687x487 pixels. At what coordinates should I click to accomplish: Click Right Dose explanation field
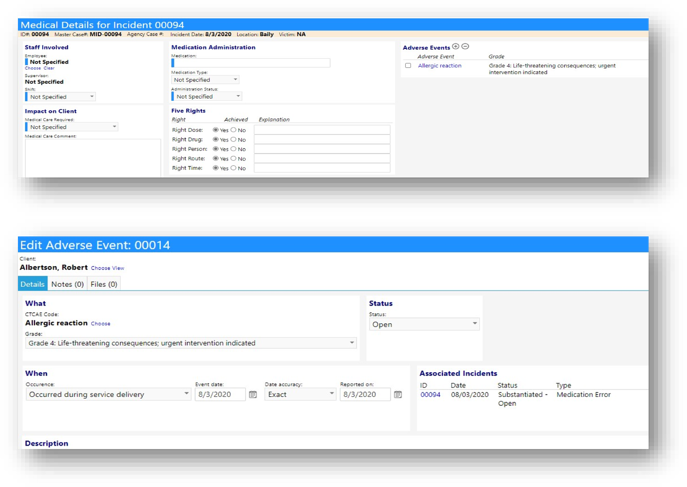tap(322, 130)
